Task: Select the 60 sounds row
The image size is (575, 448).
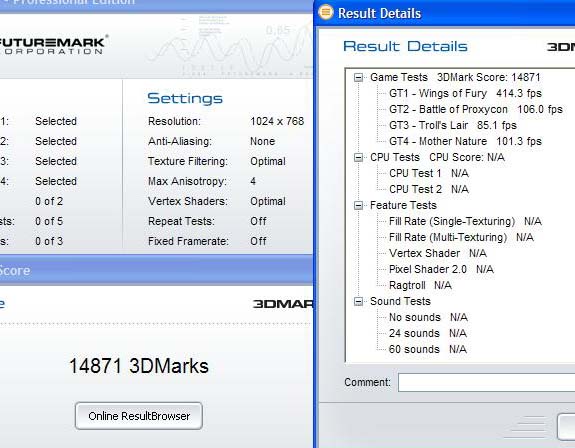Action: (428, 349)
